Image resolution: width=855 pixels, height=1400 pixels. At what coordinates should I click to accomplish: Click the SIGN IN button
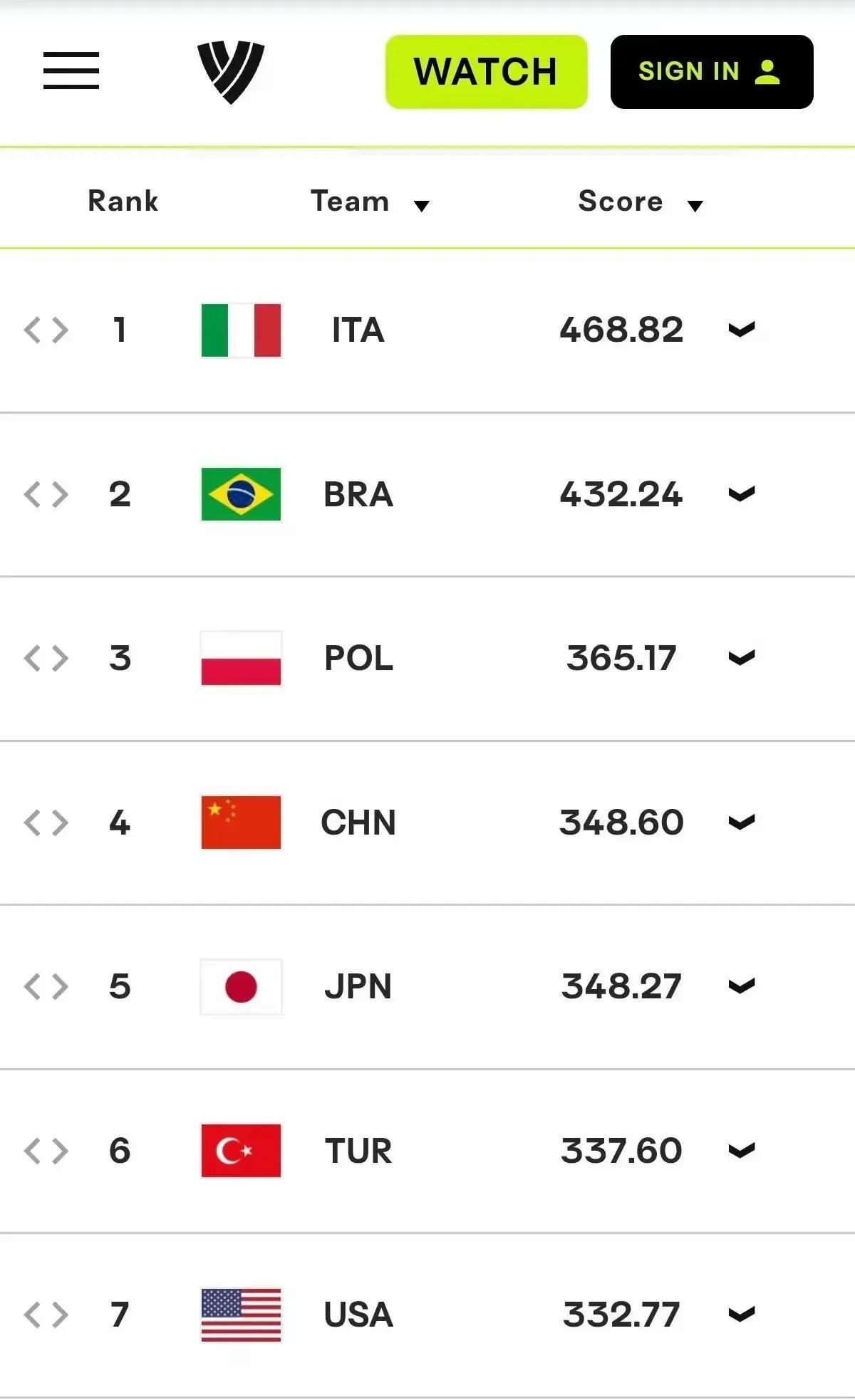tap(711, 72)
